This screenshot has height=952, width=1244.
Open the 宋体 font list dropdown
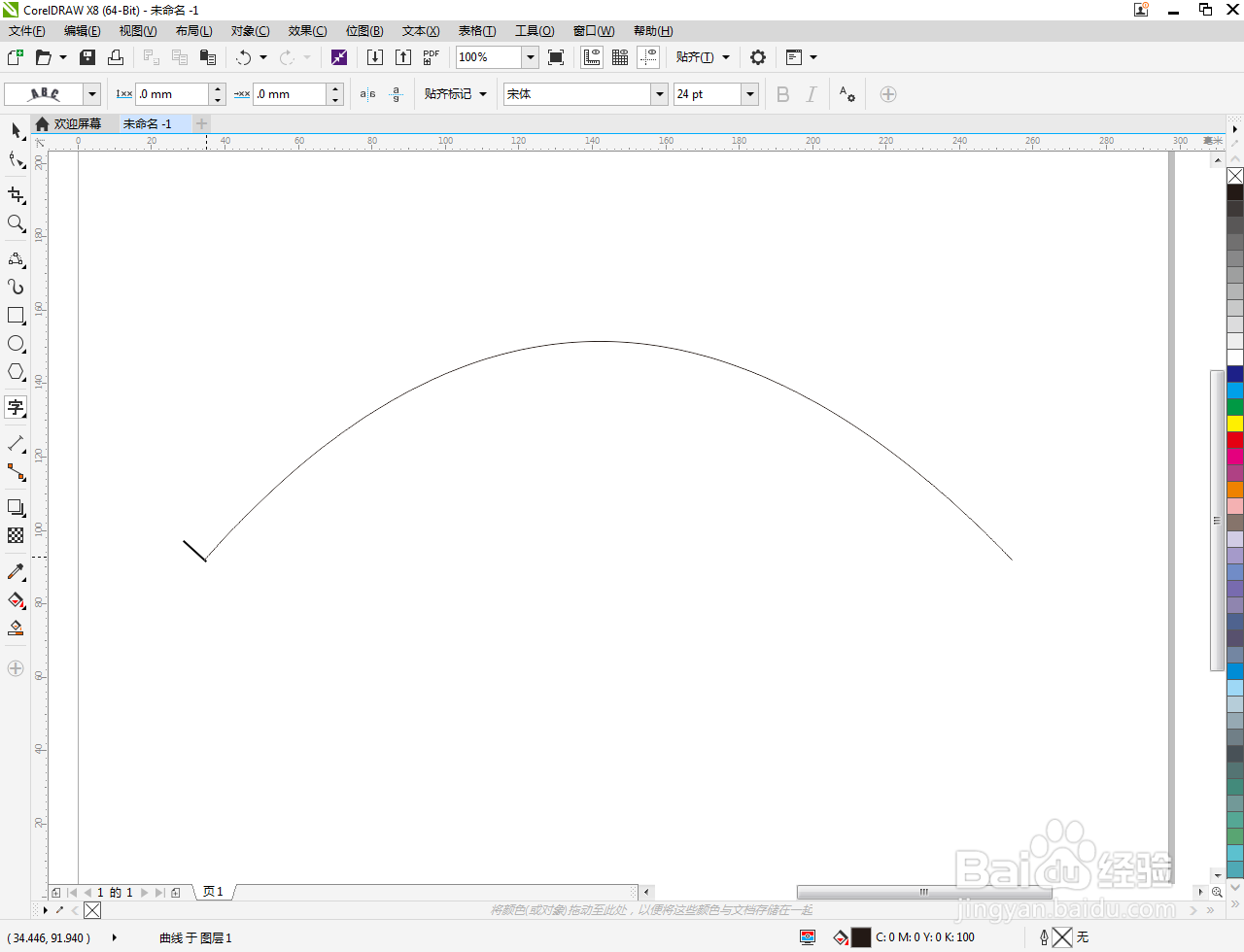coord(660,94)
